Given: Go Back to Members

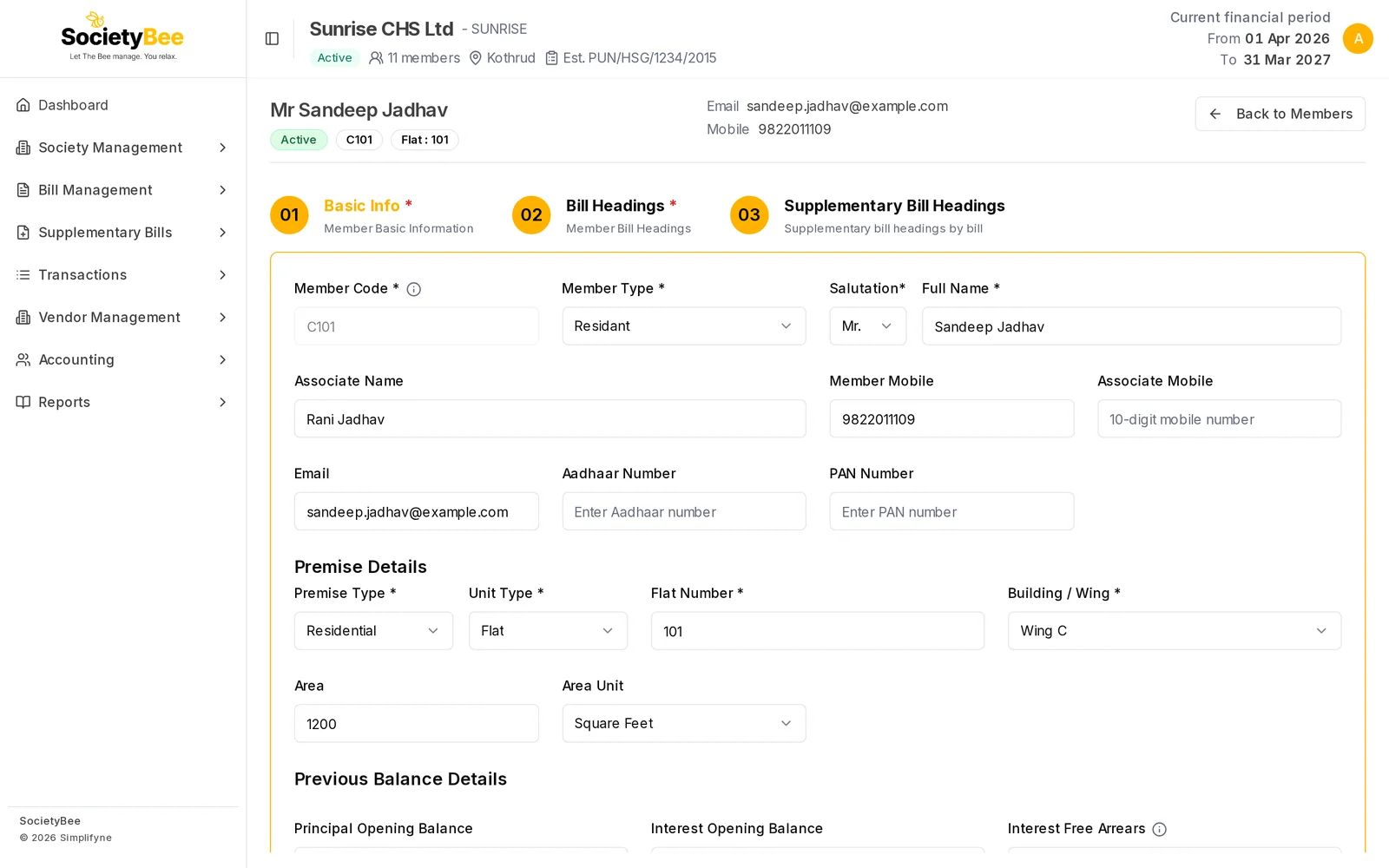Looking at the screenshot, I should tap(1280, 114).
